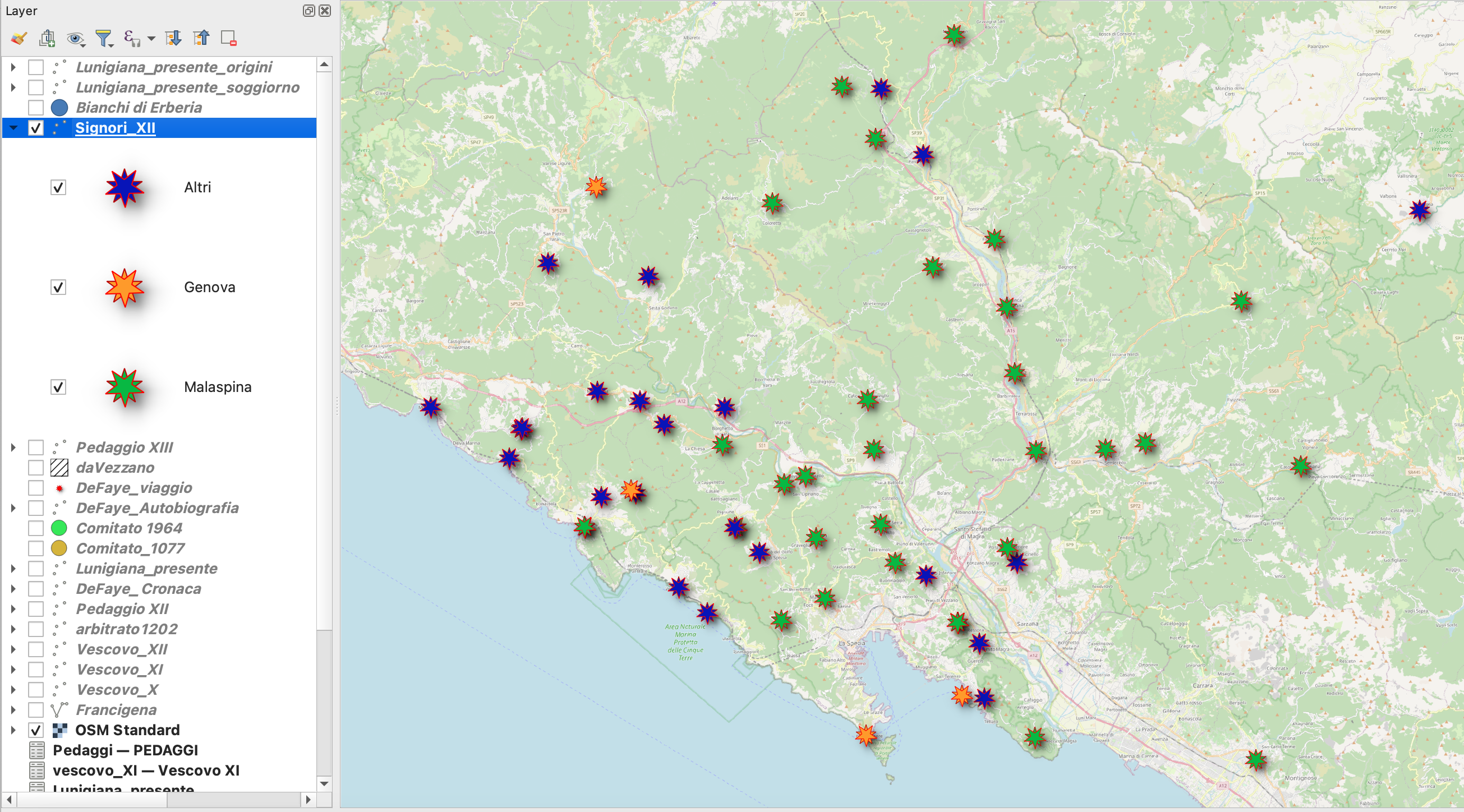
Task: Click the Altri blue star legend symbol
Action: point(125,187)
